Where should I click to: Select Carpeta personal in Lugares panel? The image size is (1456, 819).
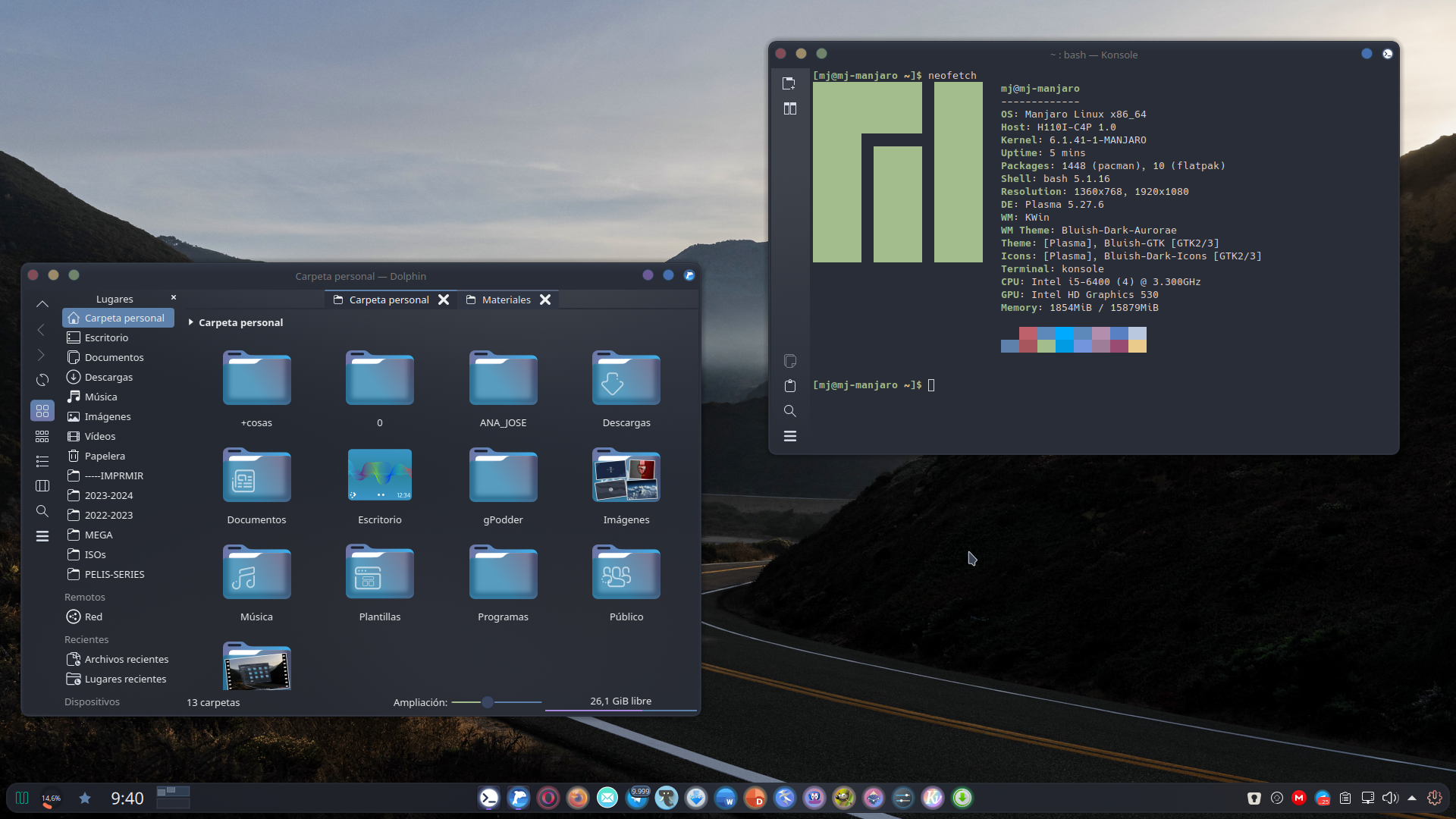click(x=118, y=318)
